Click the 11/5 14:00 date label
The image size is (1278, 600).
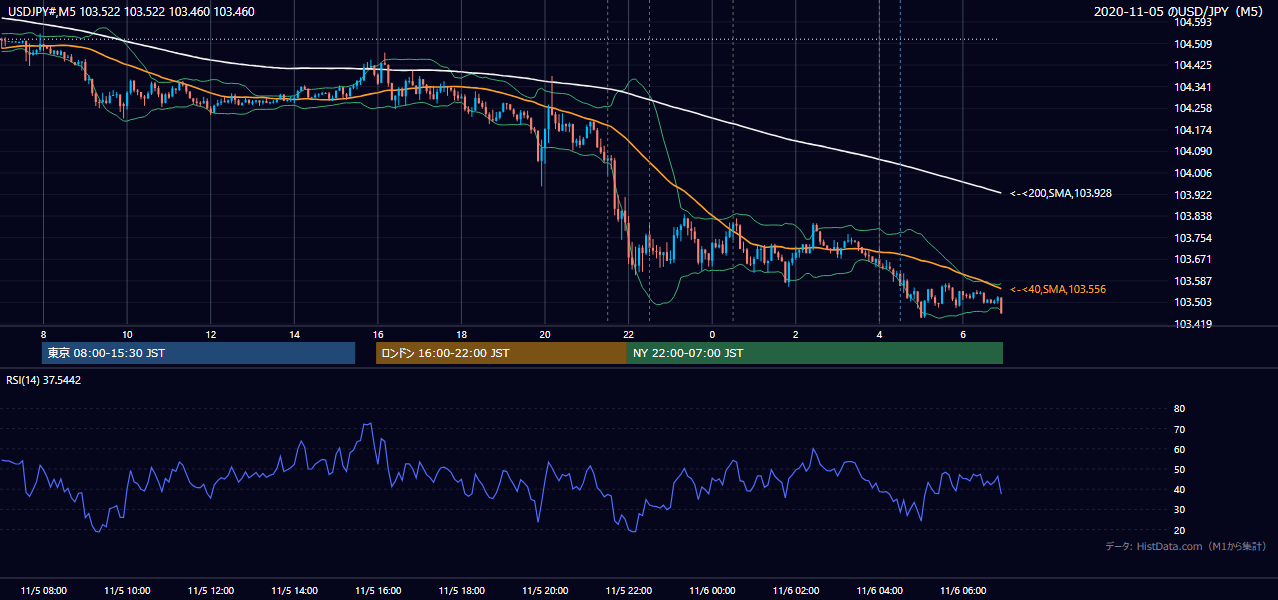pyautogui.click(x=294, y=590)
